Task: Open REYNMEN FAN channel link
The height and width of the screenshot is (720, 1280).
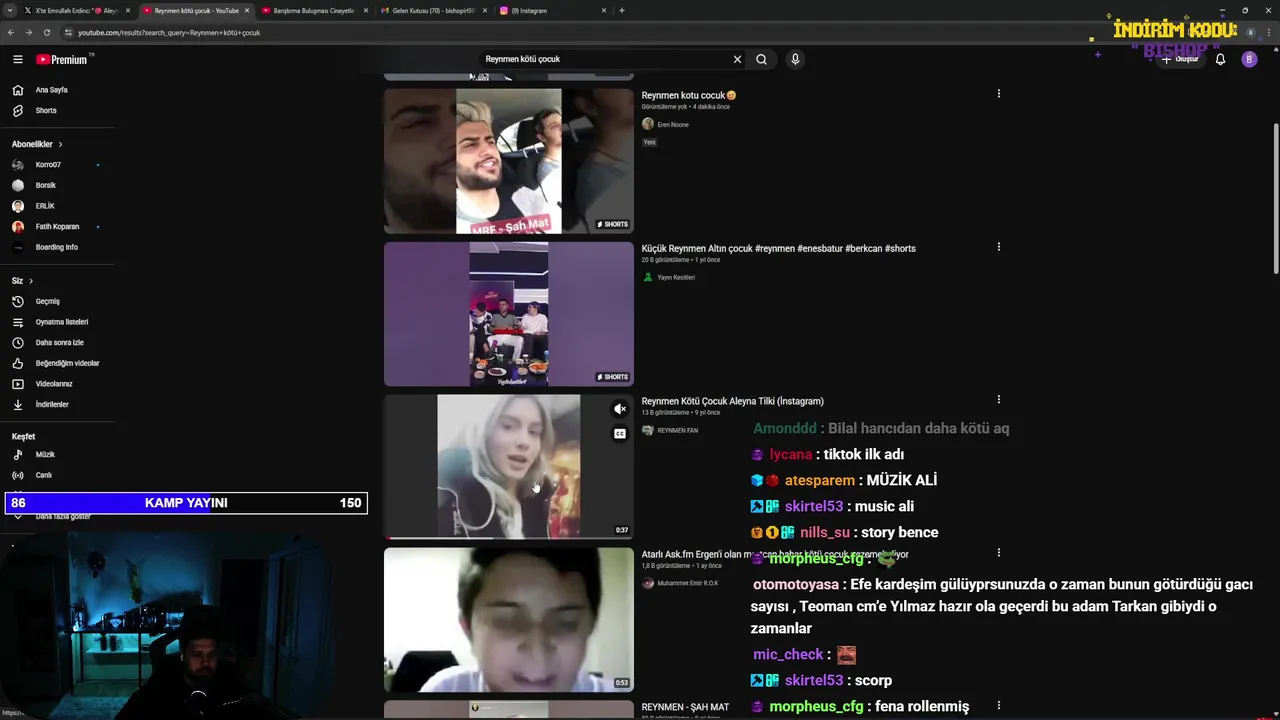Action: [x=677, y=430]
